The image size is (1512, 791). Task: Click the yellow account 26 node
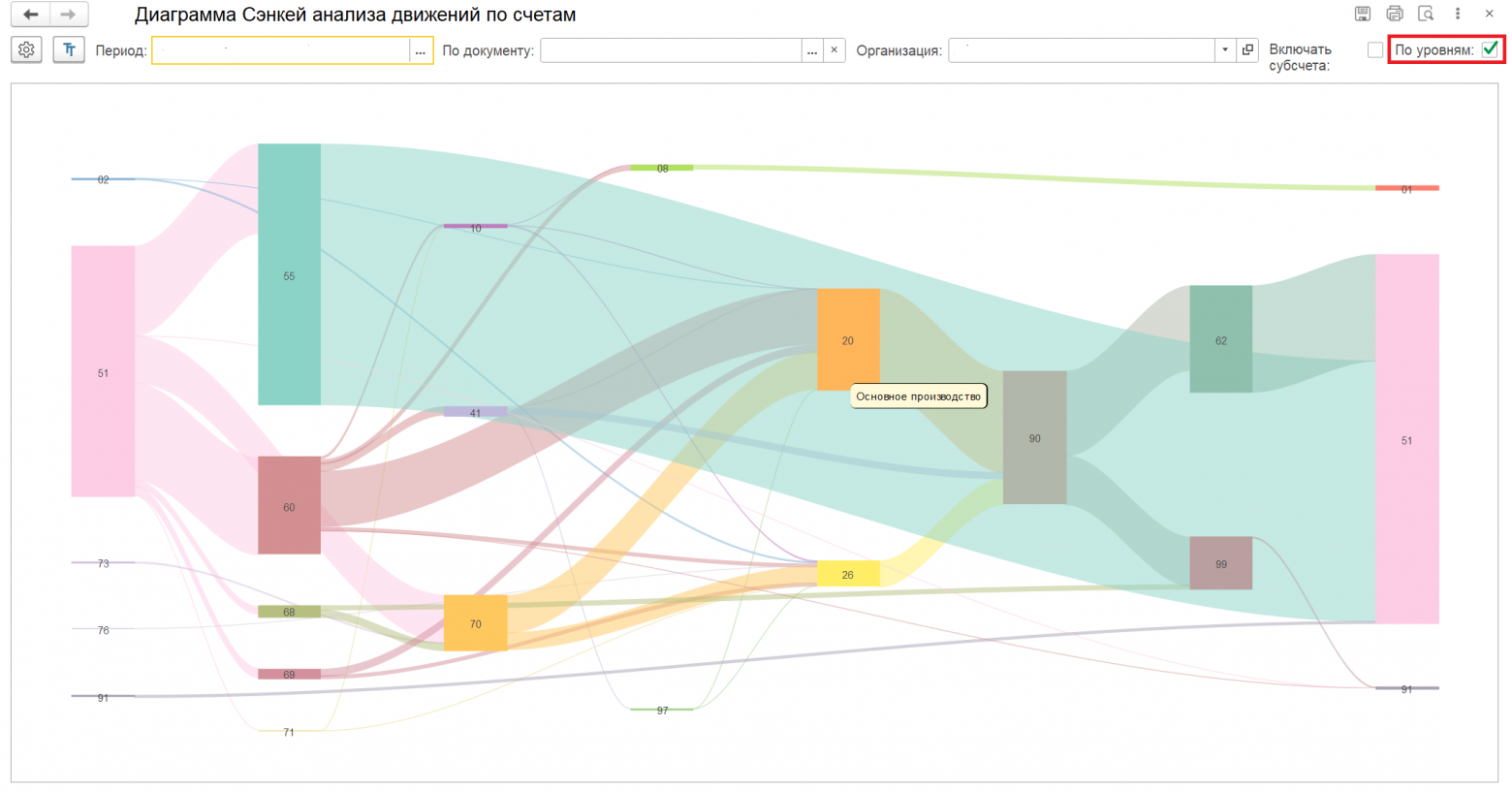coord(848,574)
